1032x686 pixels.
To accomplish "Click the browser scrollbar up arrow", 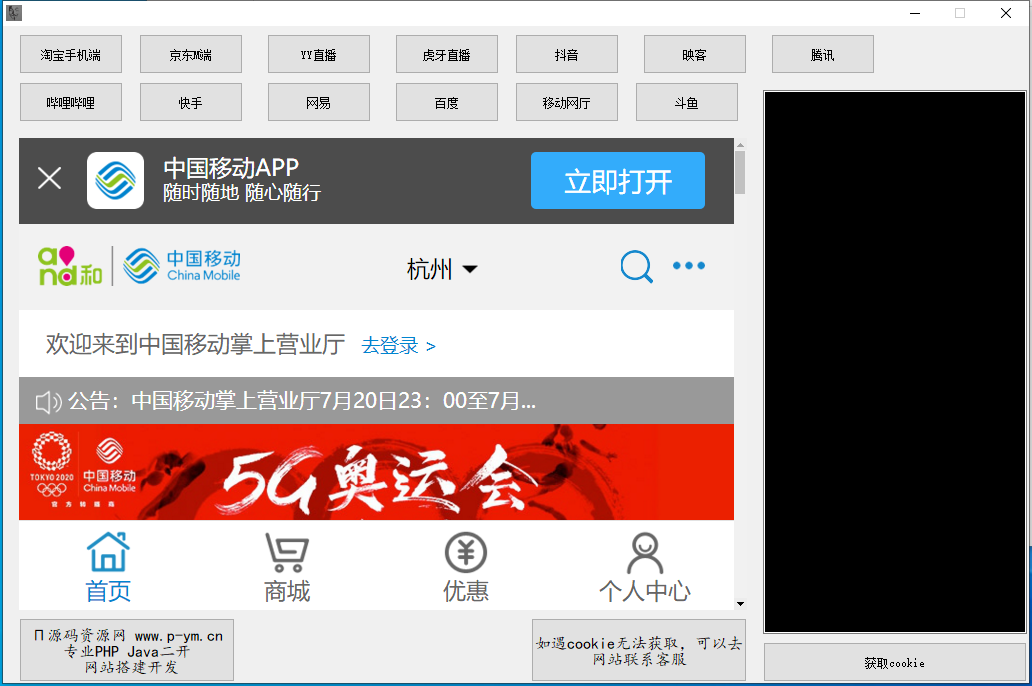I will tap(740, 144).
